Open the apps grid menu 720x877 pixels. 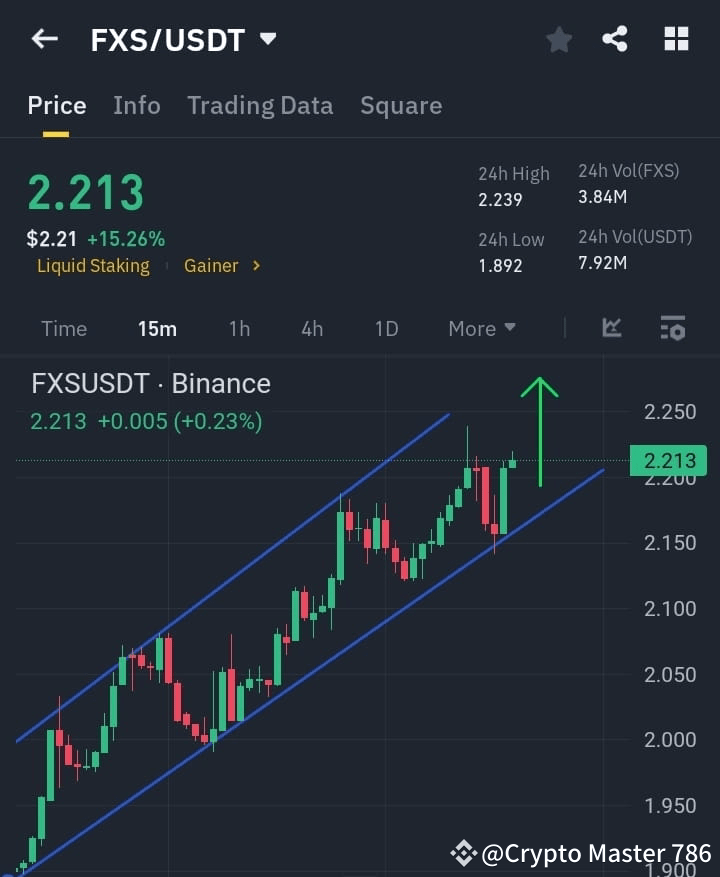676,39
